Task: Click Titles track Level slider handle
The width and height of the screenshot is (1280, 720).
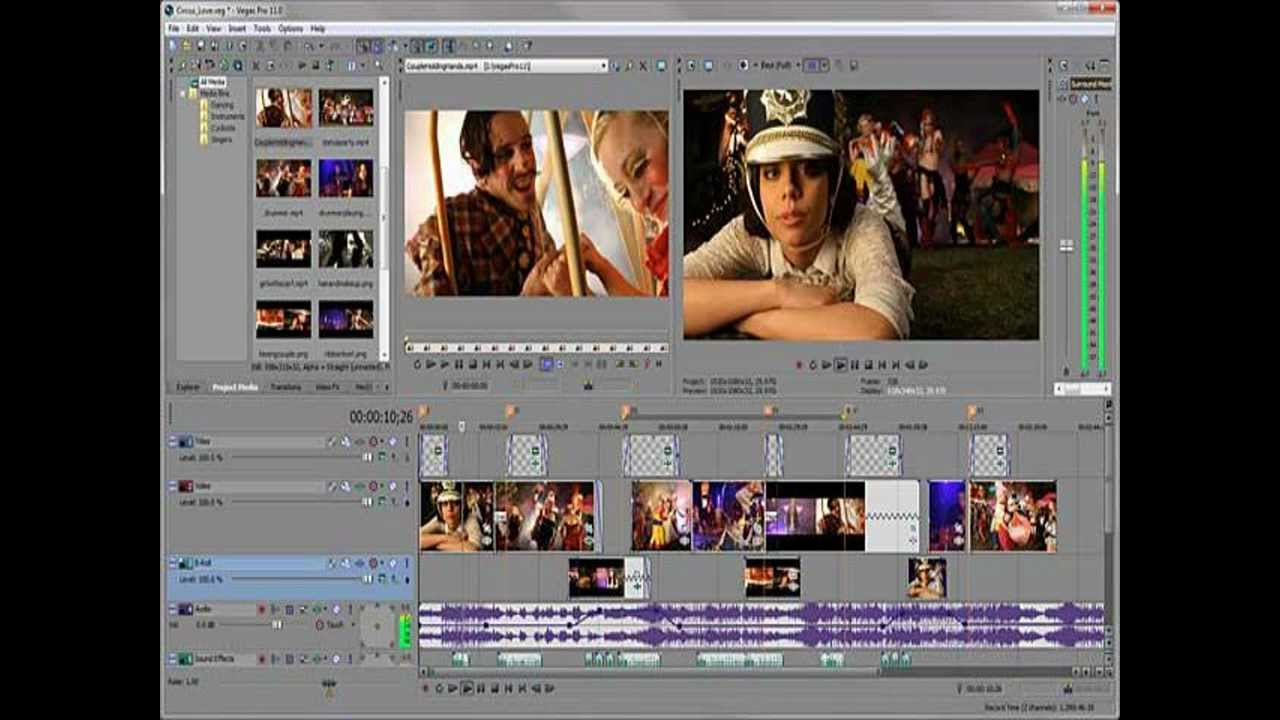Action: [x=367, y=457]
